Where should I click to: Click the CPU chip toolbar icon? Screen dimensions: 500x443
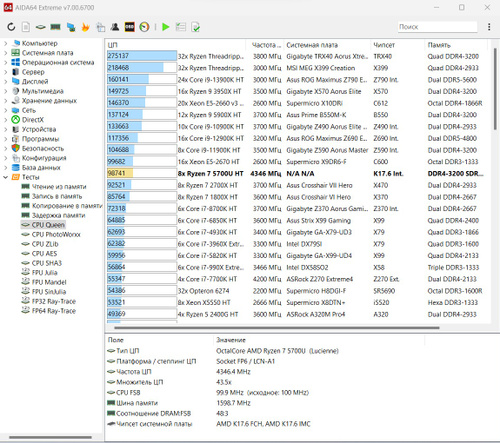point(40,27)
